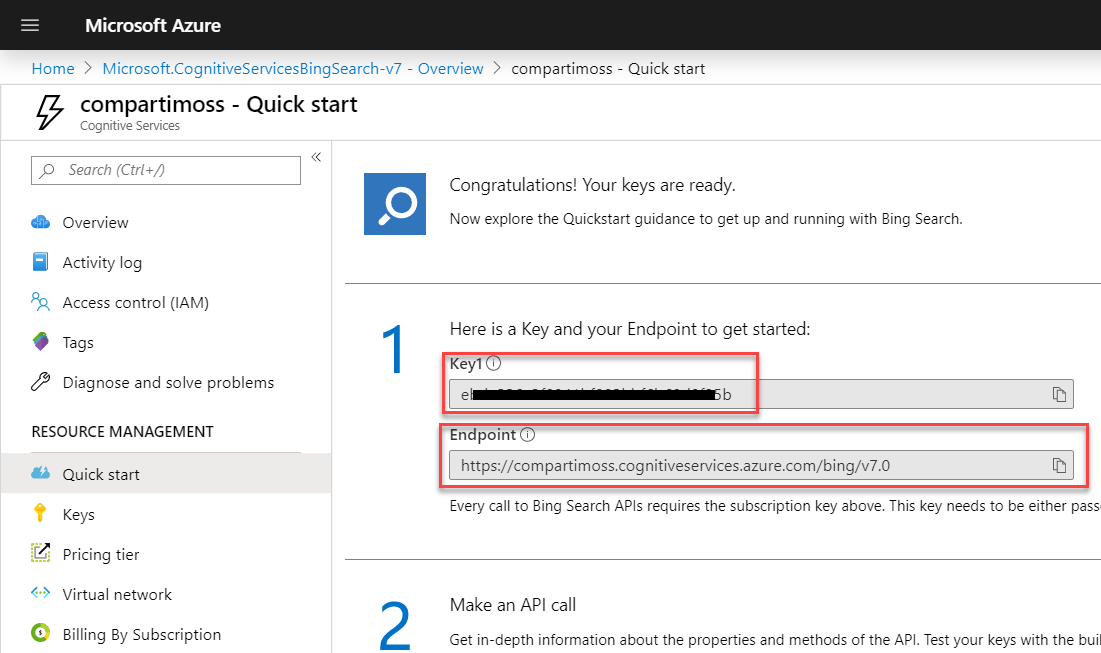Collapse the left sidebar
This screenshot has height=653, width=1101.
pyautogui.click(x=316, y=157)
